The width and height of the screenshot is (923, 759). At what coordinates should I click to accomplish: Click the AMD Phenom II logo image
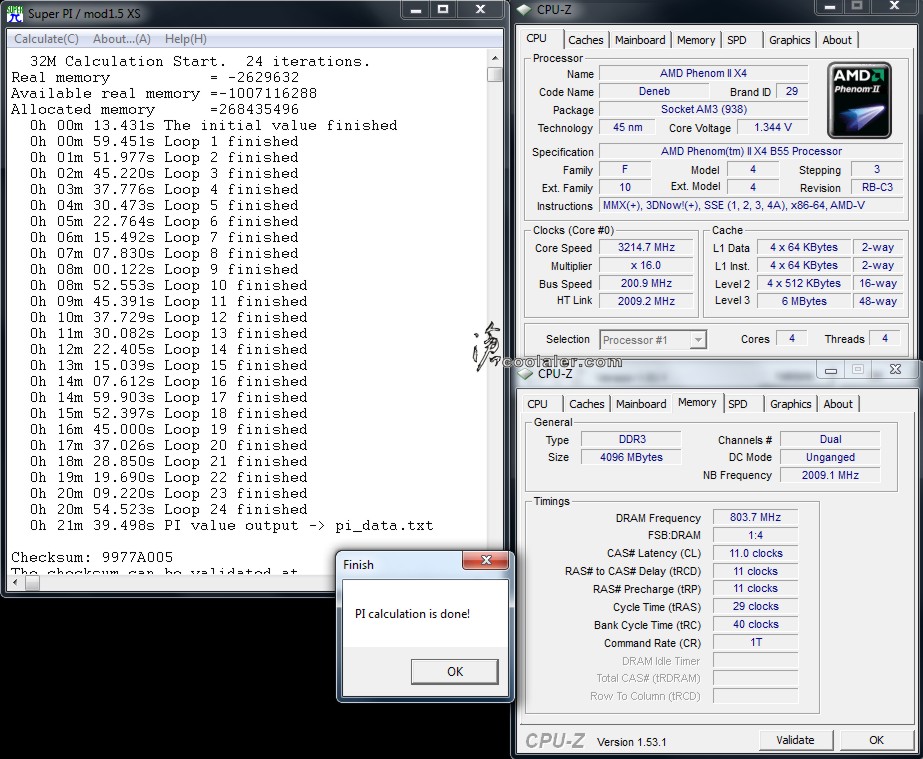[859, 100]
